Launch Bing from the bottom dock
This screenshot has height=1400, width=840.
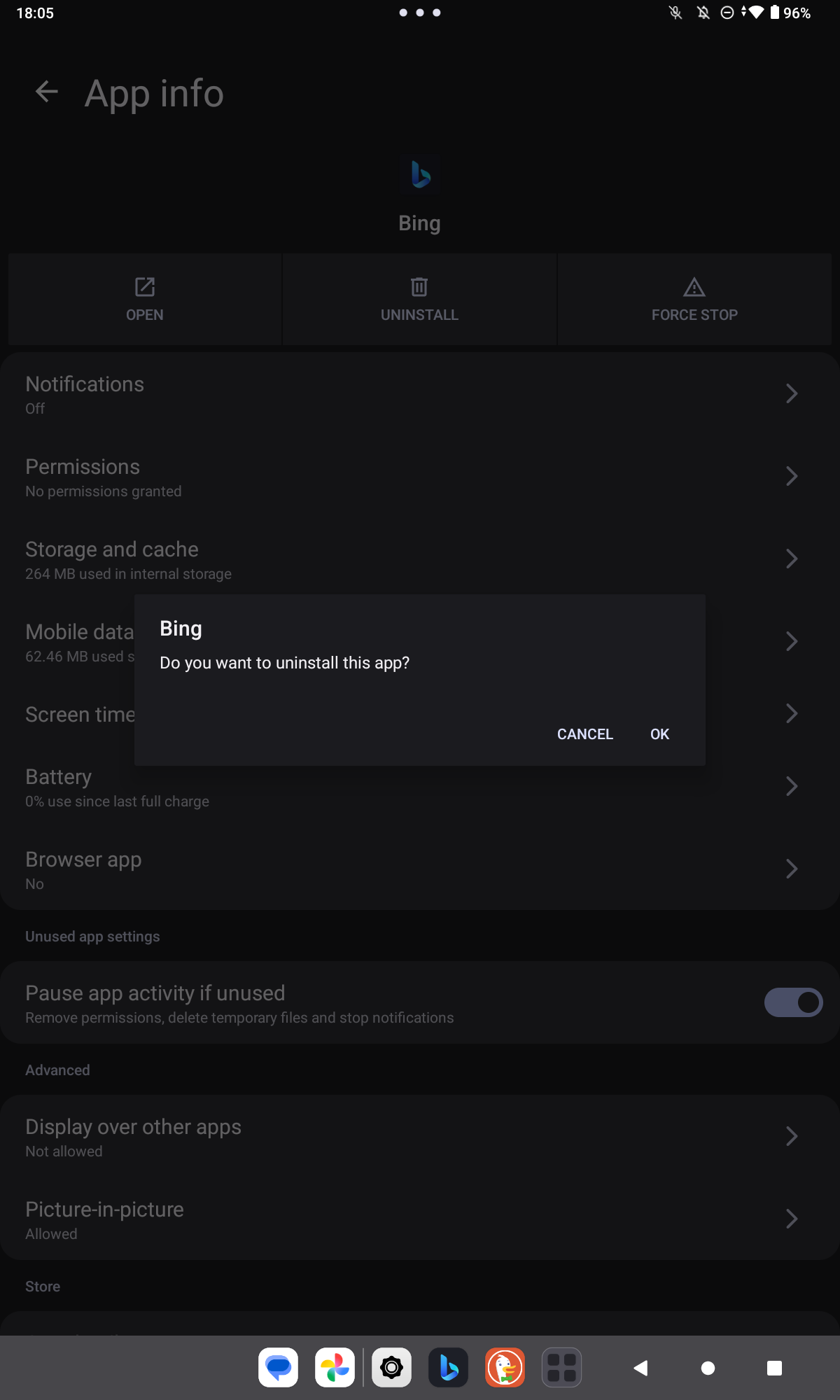pos(449,1367)
